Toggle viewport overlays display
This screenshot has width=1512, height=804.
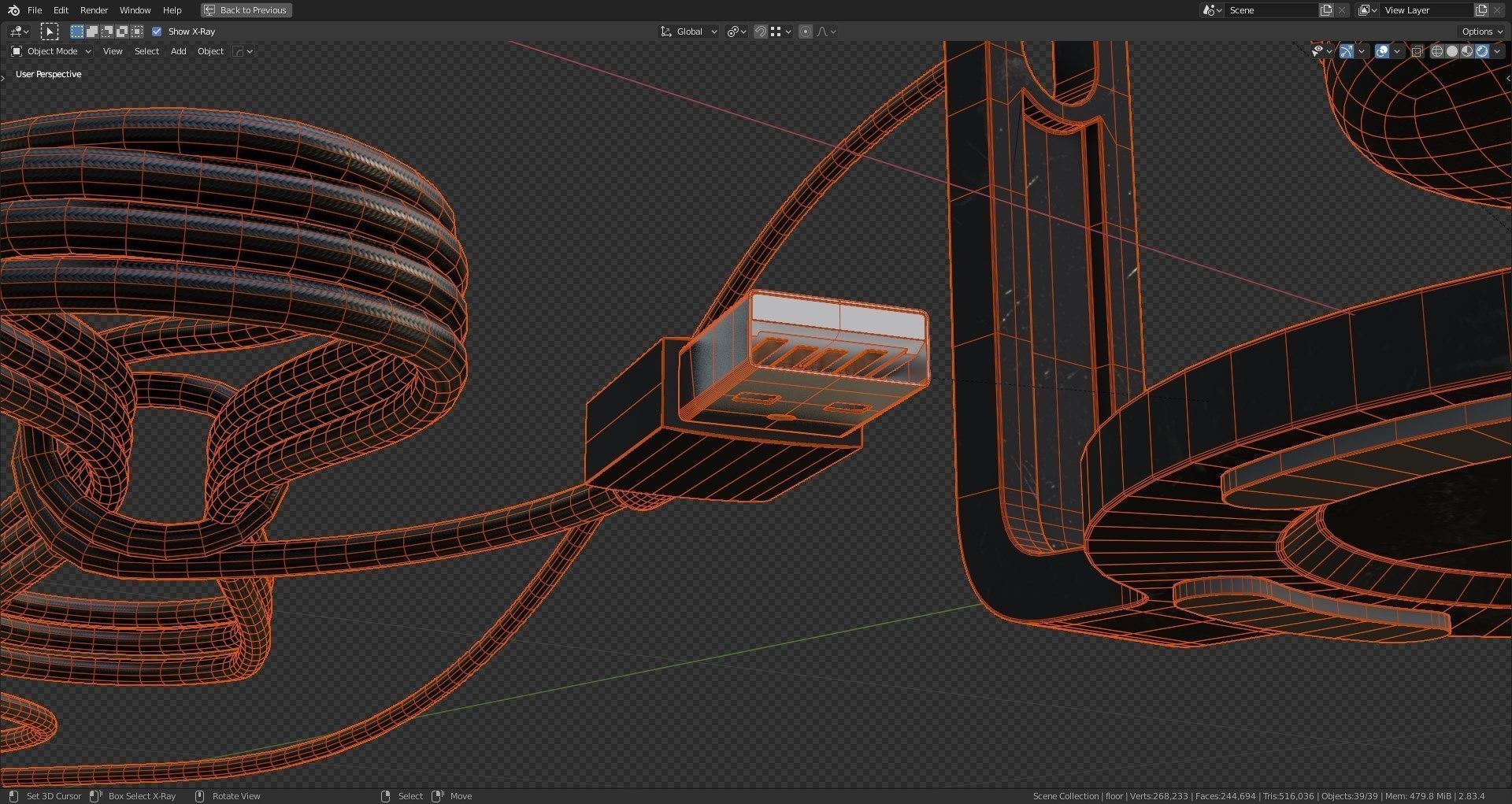pos(1382,51)
